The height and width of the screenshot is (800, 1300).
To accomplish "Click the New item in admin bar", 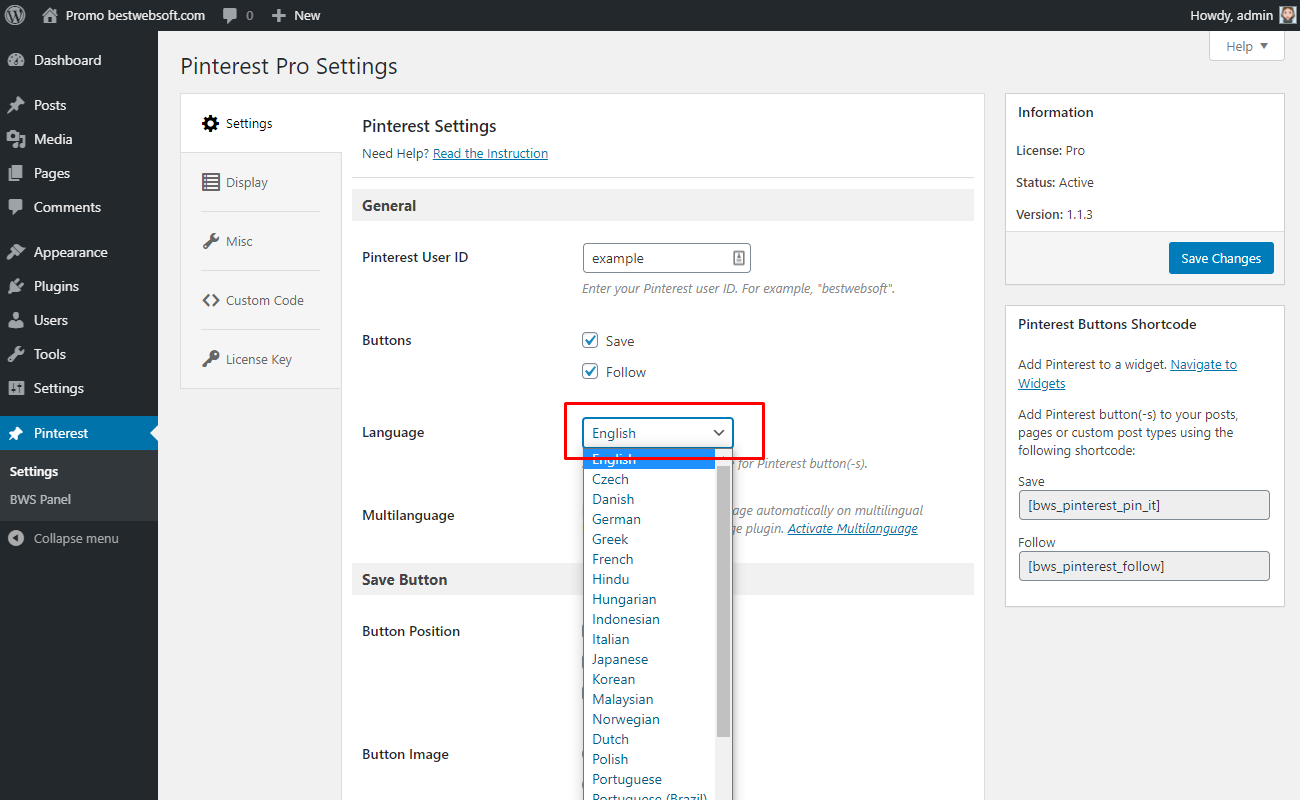I will (x=296, y=15).
